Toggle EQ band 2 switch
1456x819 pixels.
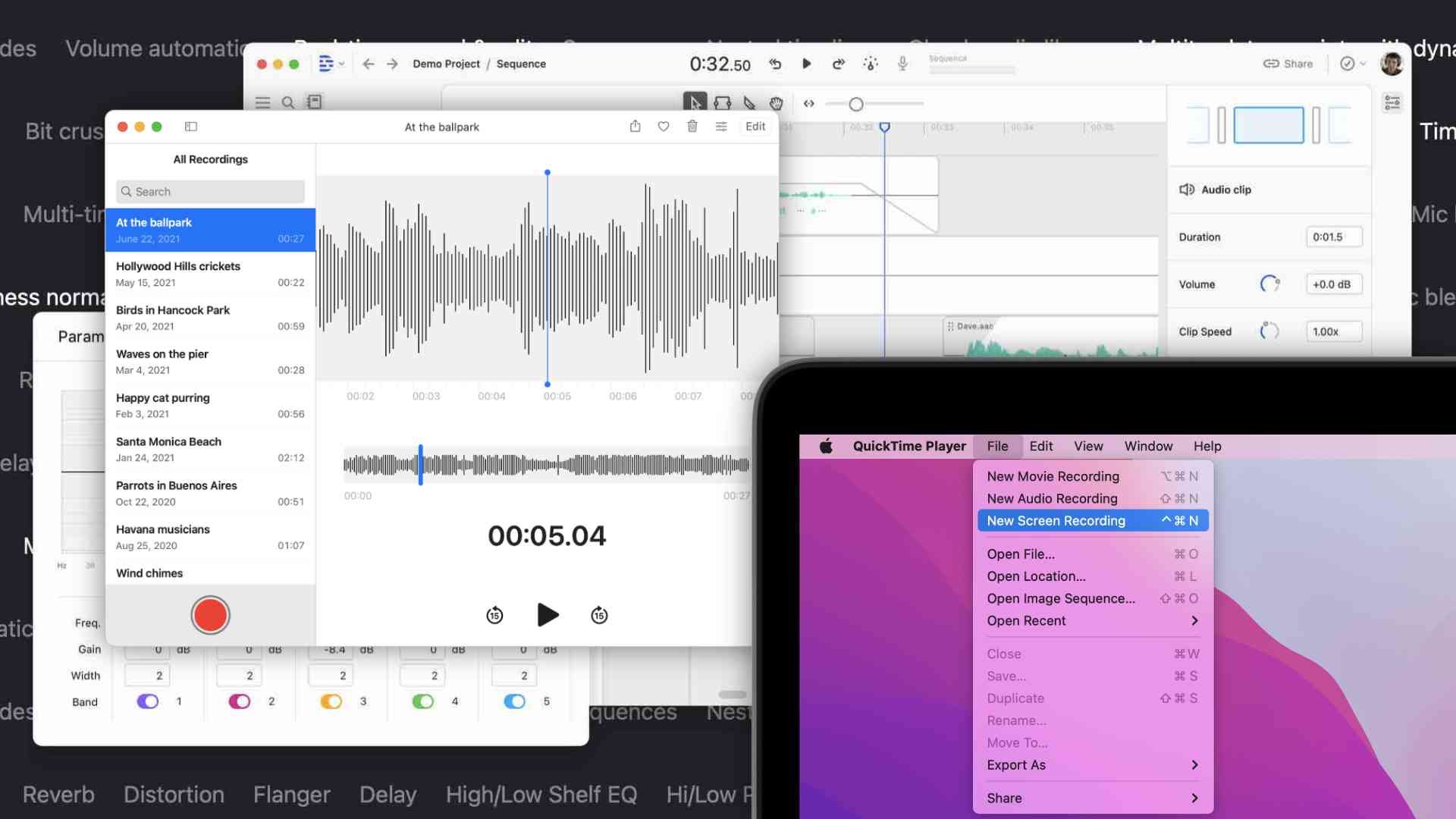click(240, 701)
